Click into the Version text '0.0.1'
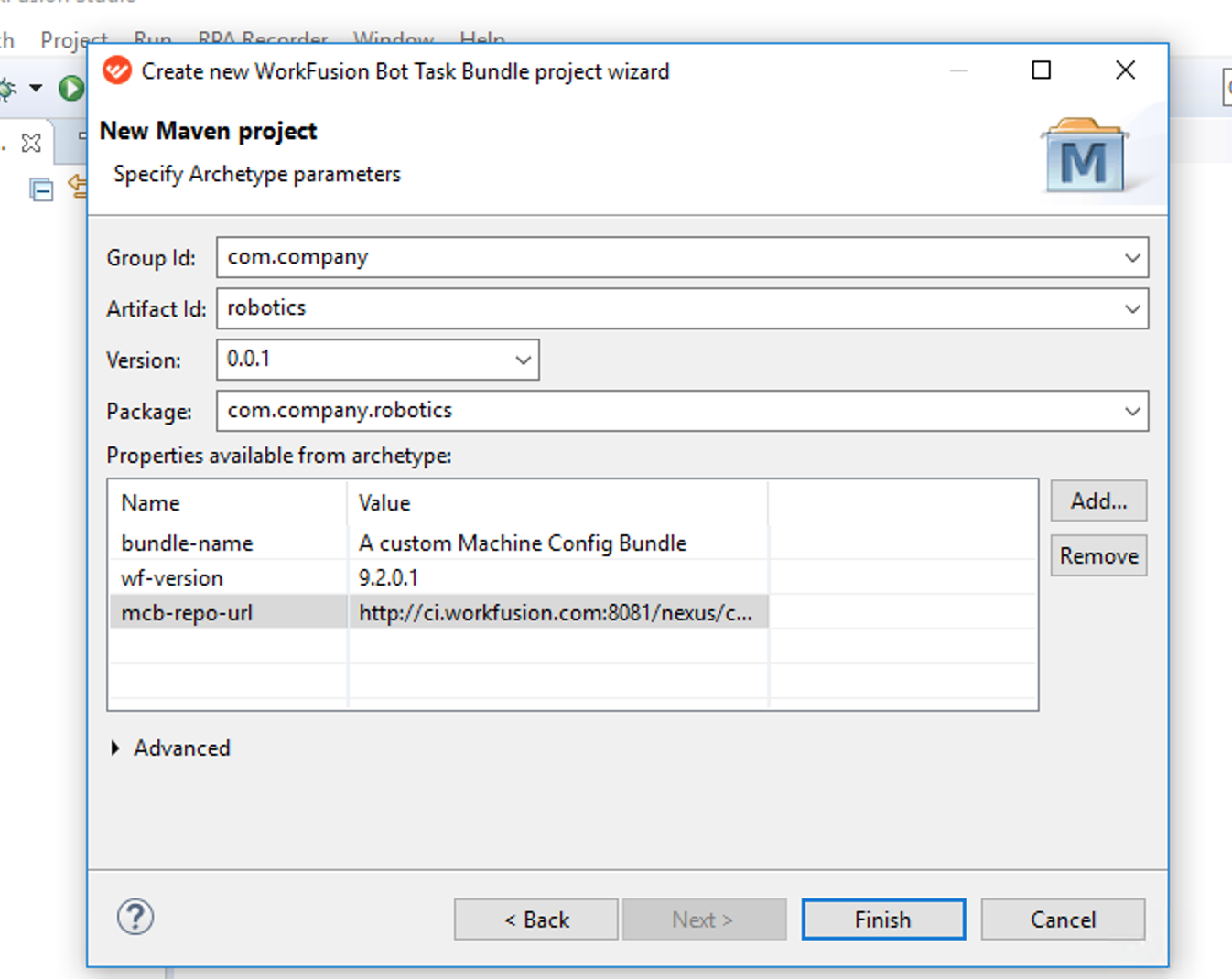The width and height of the screenshot is (1232, 979). pos(248,360)
